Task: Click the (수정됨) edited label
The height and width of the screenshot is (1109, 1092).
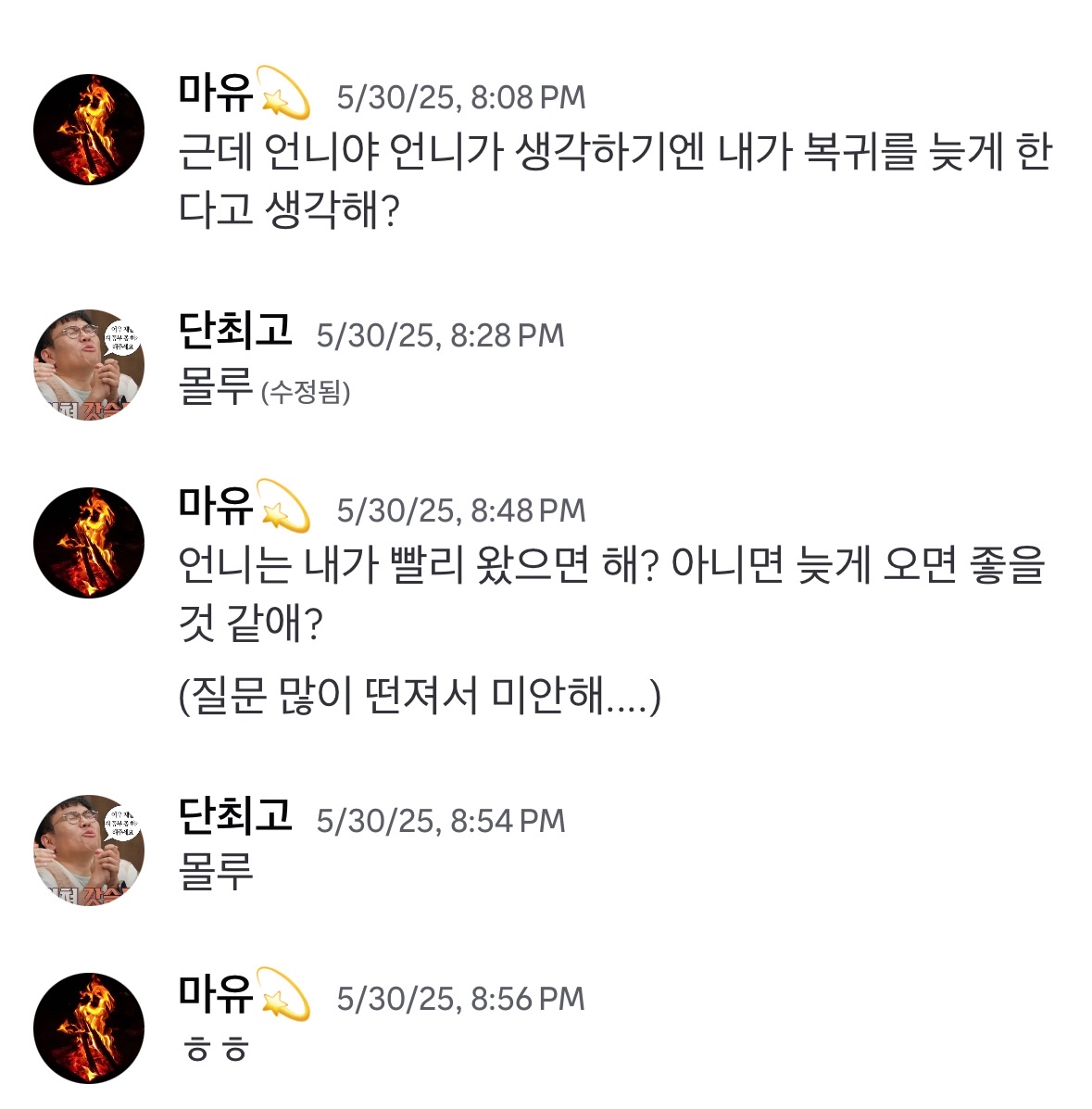Action: 306,393
